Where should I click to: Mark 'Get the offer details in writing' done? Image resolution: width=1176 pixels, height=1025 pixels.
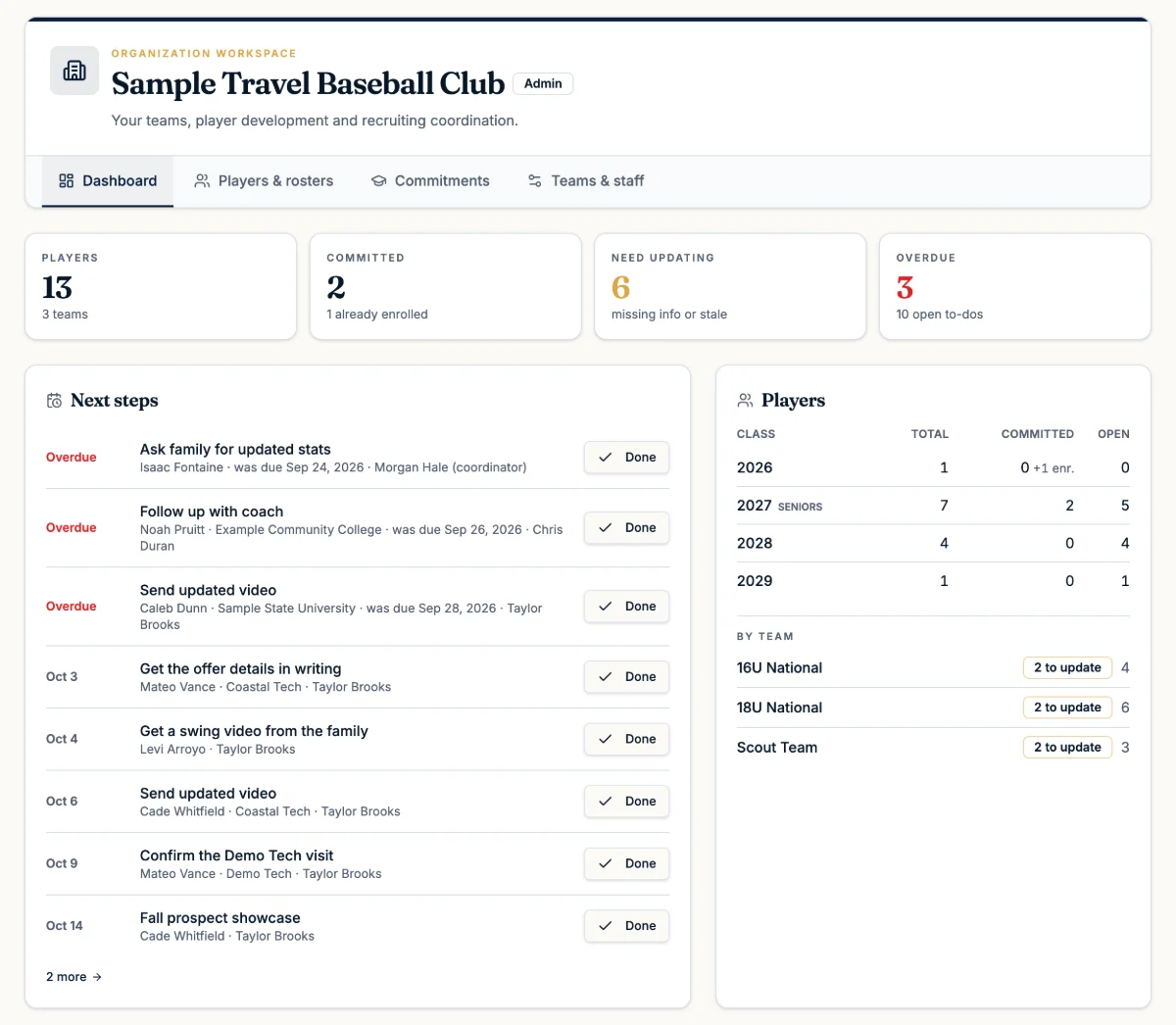627,677
